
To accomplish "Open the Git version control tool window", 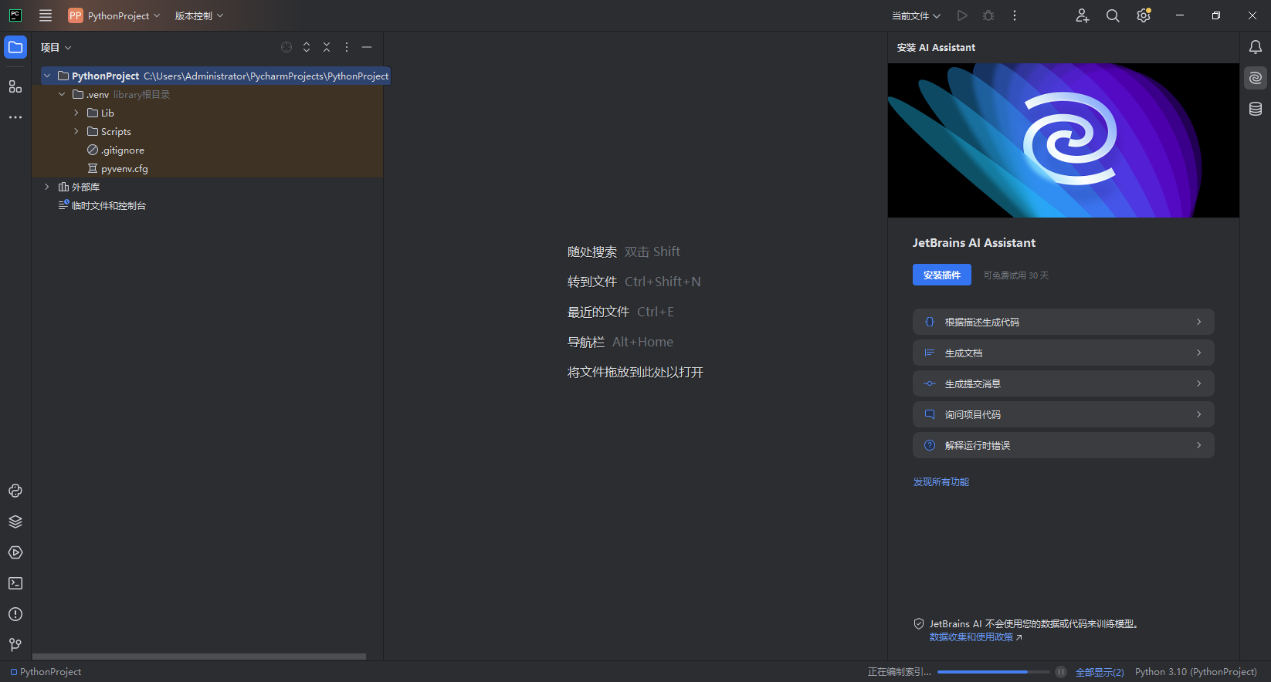I will click(x=15, y=645).
